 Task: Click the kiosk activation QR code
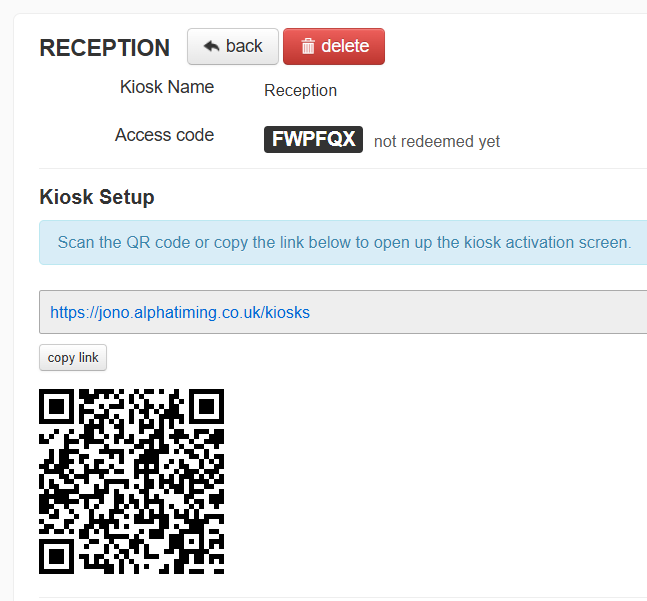click(x=132, y=481)
